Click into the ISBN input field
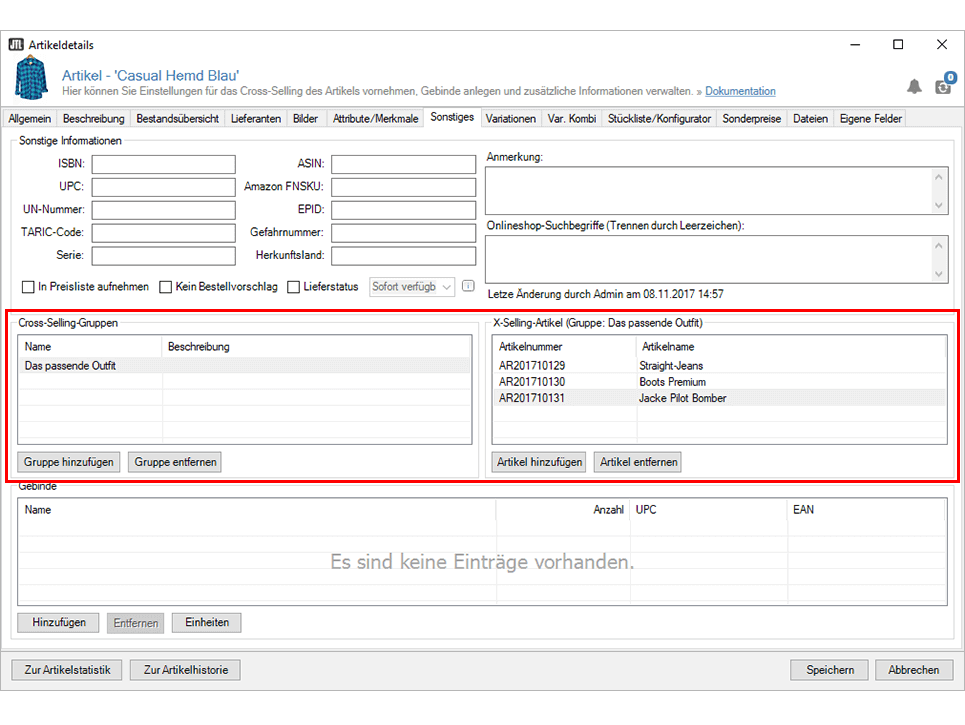Viewport: 965px width, 725px height. pyautogui.click(x=163, y=164)
